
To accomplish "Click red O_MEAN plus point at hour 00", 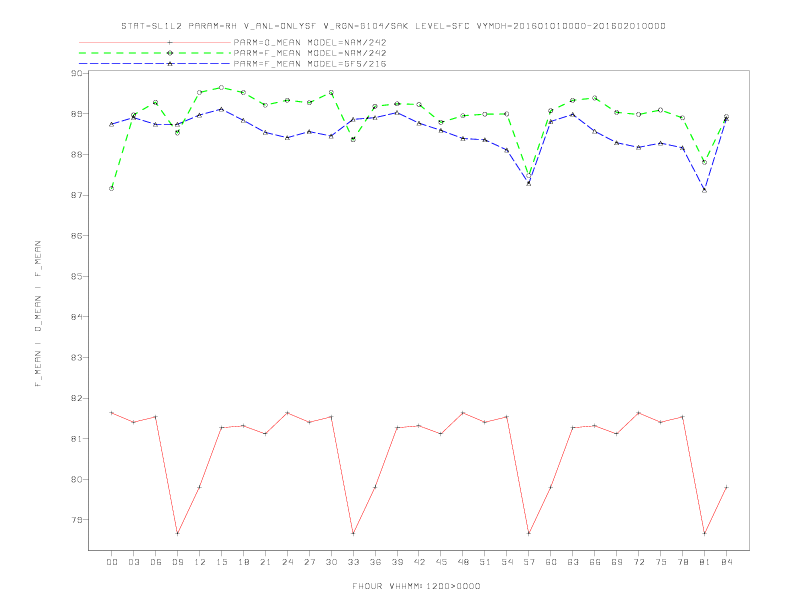I will click(112, 413).
